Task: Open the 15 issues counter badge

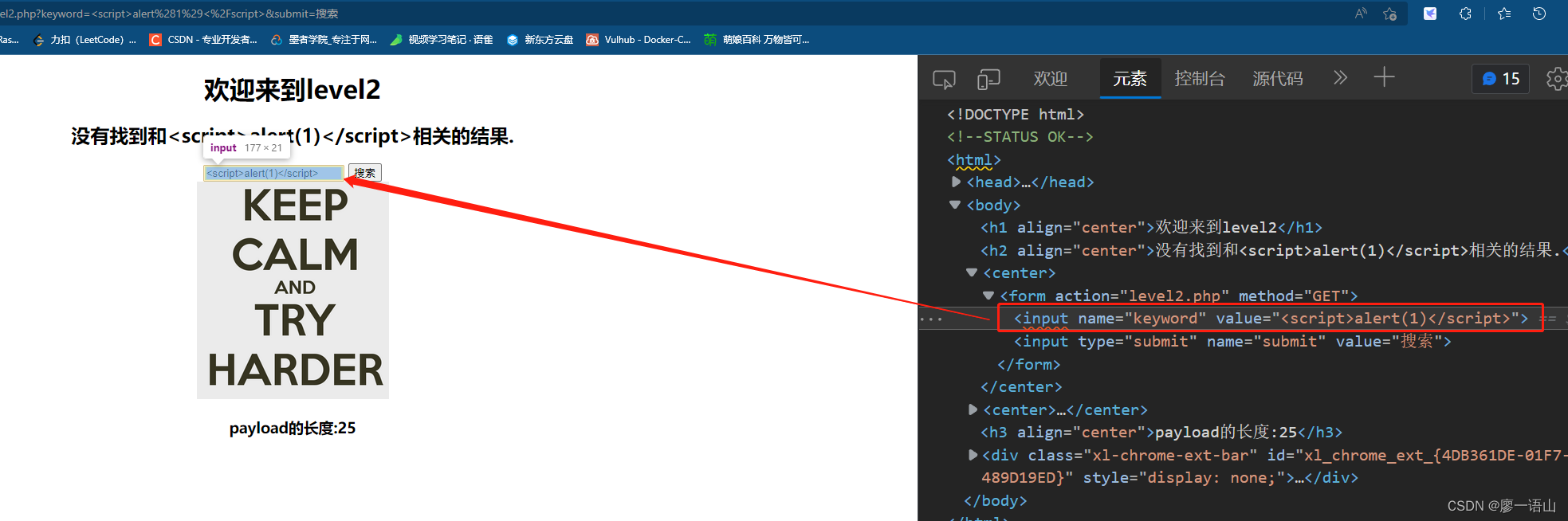Action: (1501, 79)
